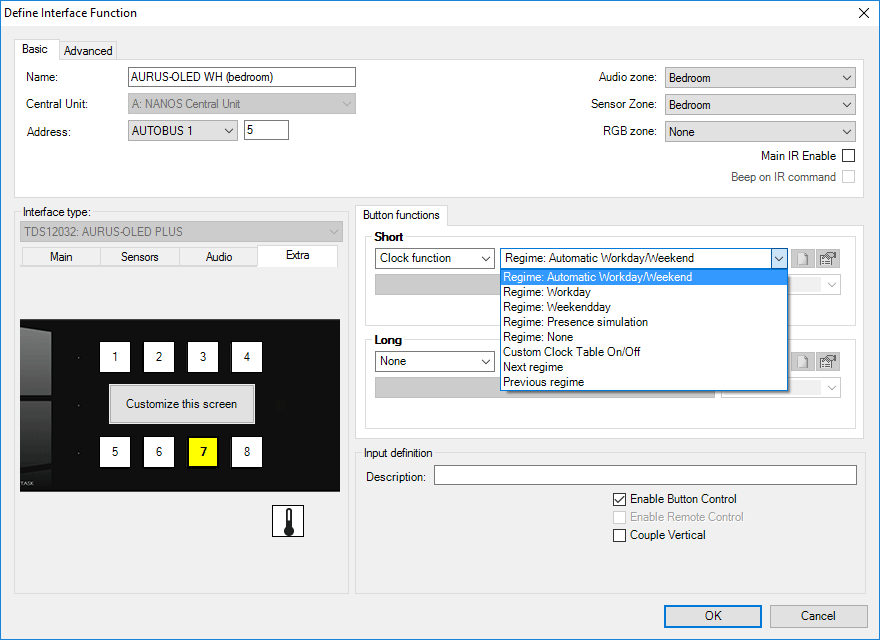880x640 pixels.
Task: Switch to the Advanced tab
Action: point(89,50)
